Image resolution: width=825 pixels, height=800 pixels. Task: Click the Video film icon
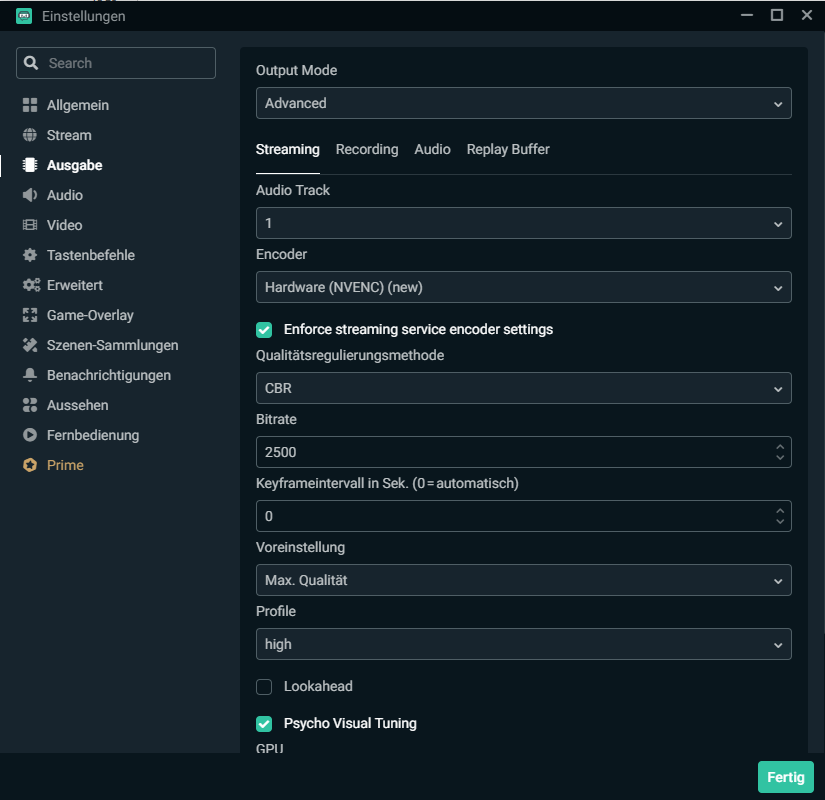pyautogui.click(x=30, y=225)
